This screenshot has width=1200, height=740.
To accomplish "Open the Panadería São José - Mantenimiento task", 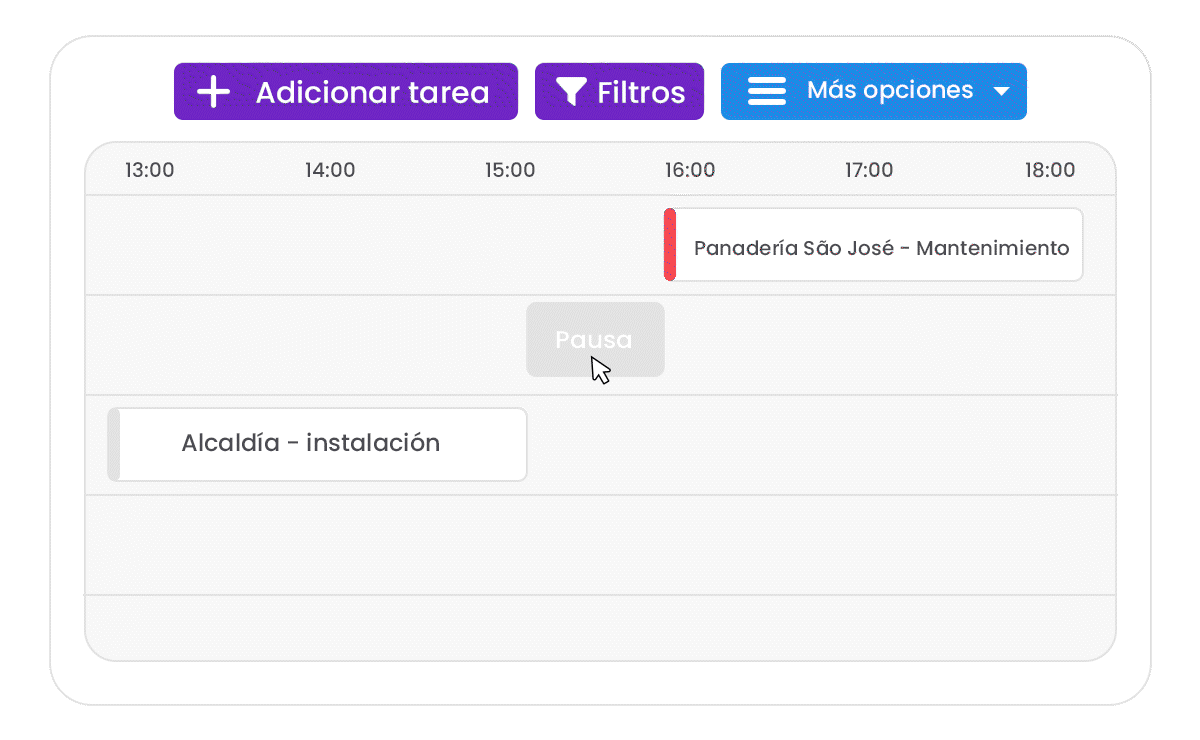I will [x=881, y=247].
